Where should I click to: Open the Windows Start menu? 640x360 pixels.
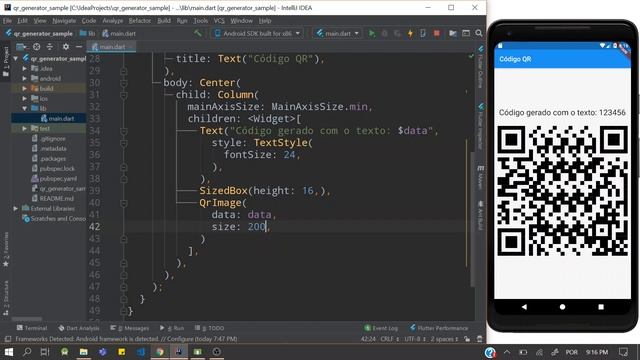[x=8, y=352]
